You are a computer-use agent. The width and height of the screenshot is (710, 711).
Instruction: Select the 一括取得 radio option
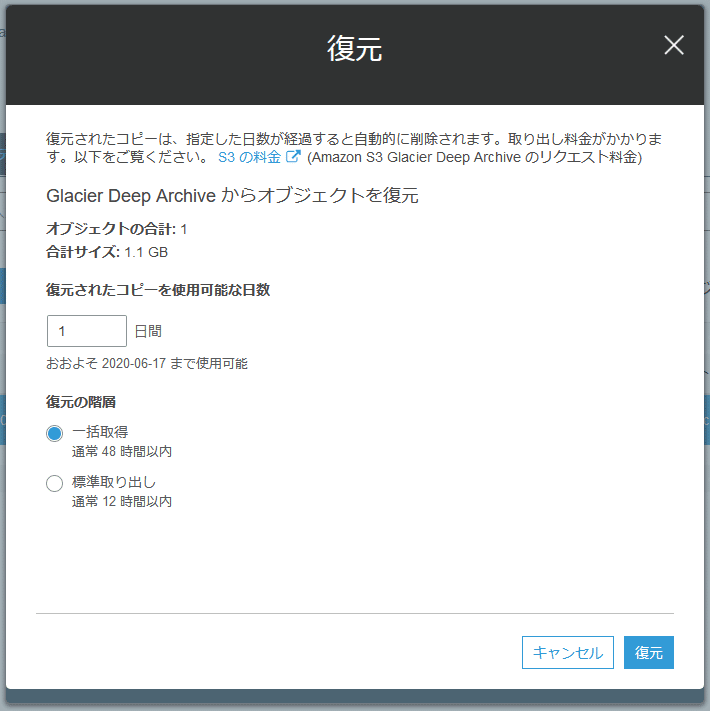(54, 433)
